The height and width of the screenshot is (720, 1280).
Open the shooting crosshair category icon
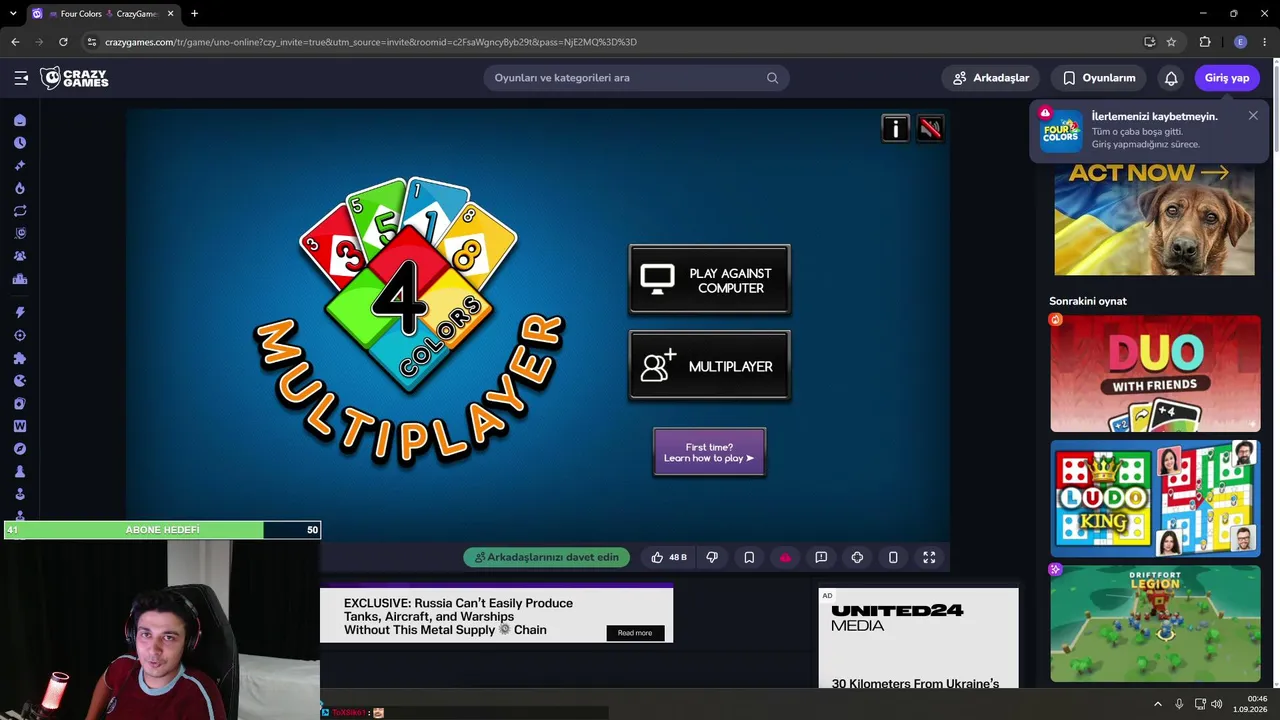(x=20, y=336)
